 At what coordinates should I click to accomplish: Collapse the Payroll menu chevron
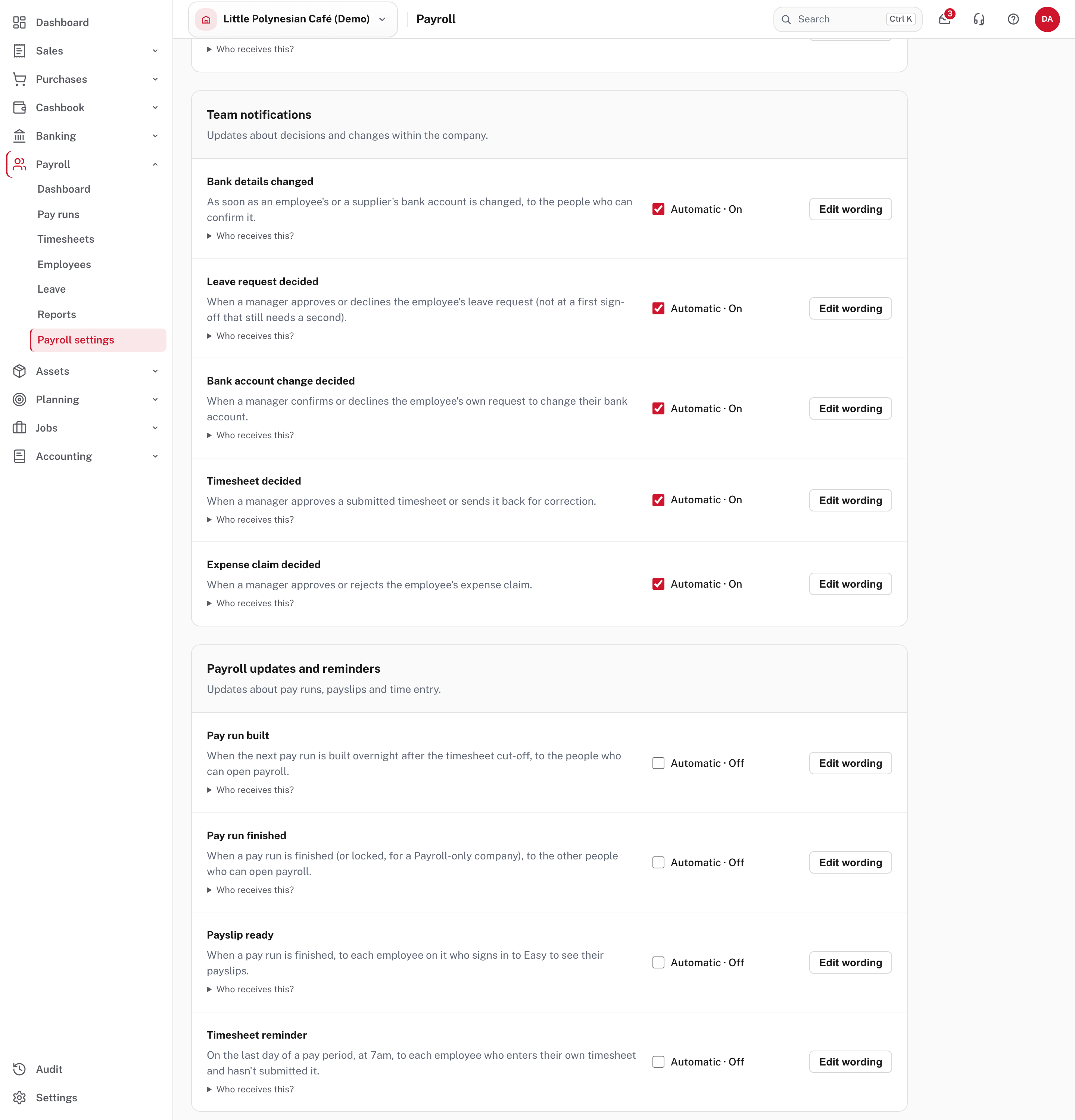tap(155, 165)
